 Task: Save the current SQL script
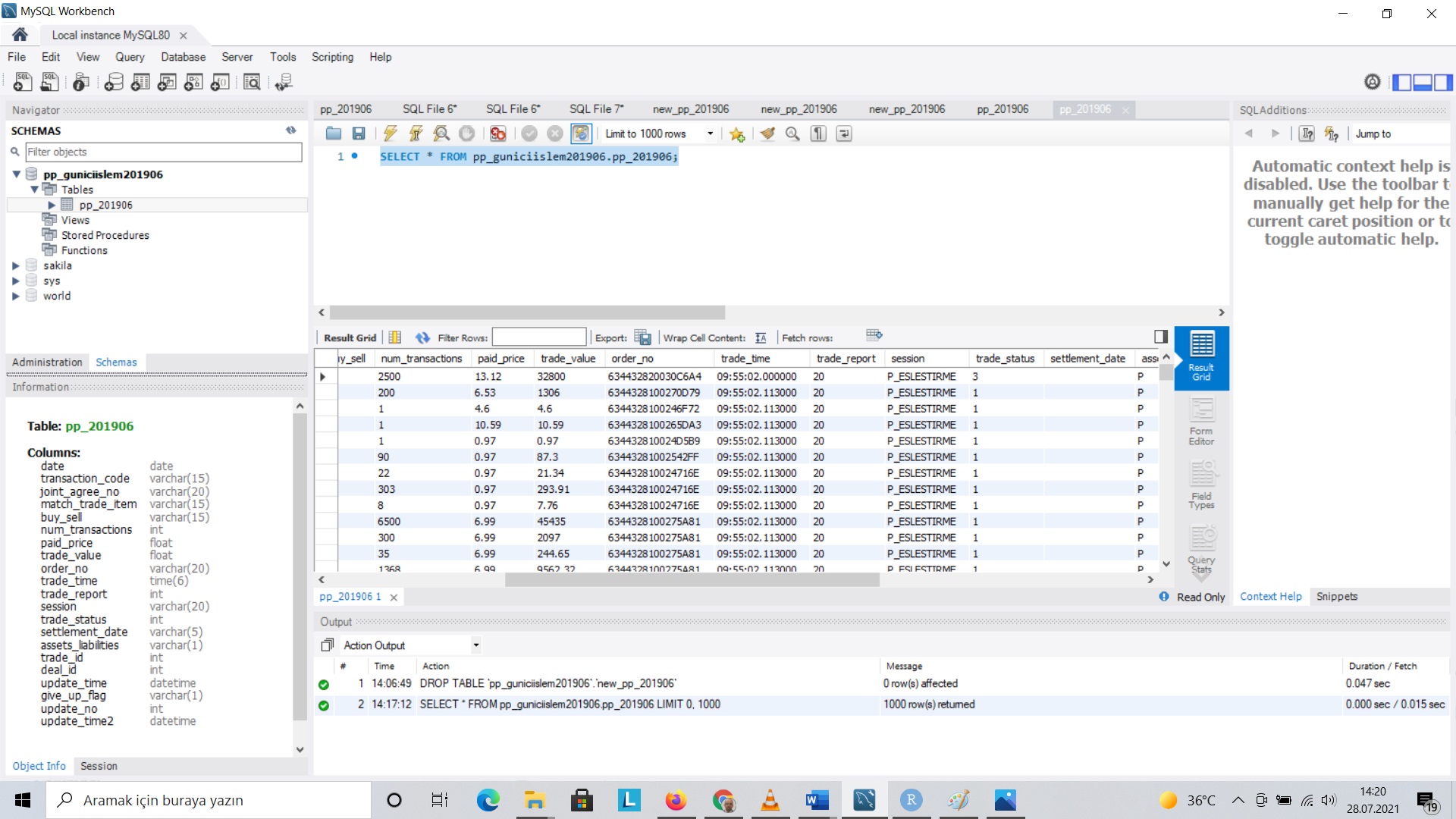pyautogui.click(x=359, y=133)
